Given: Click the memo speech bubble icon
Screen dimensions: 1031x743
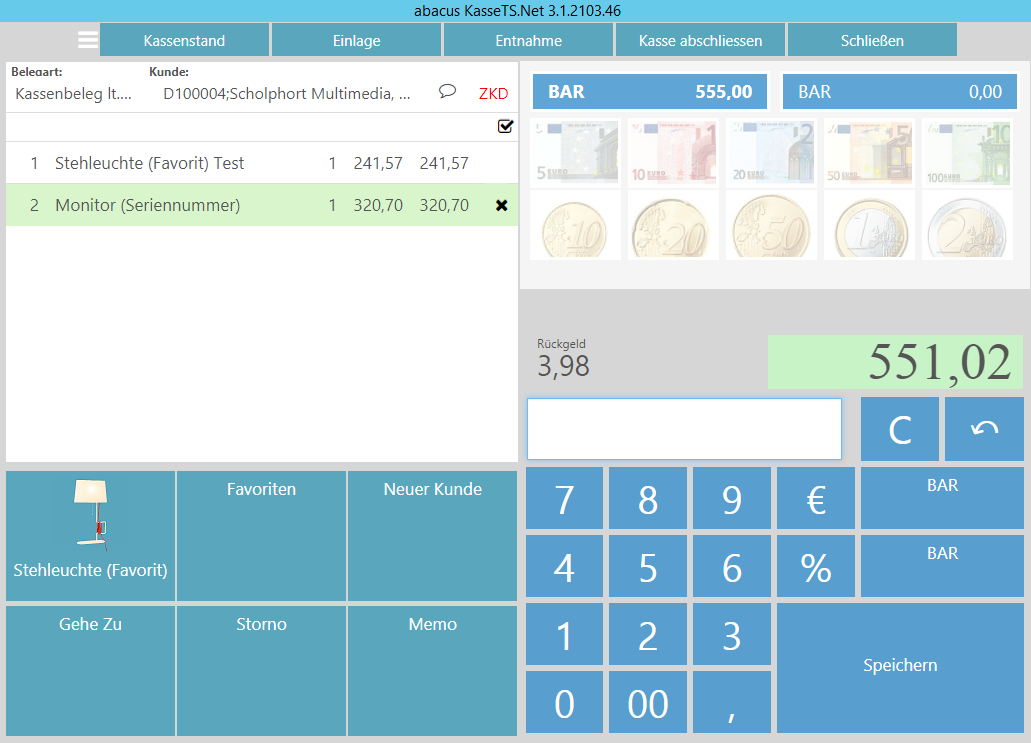Looking at the screenshot, I should point(448,92).
